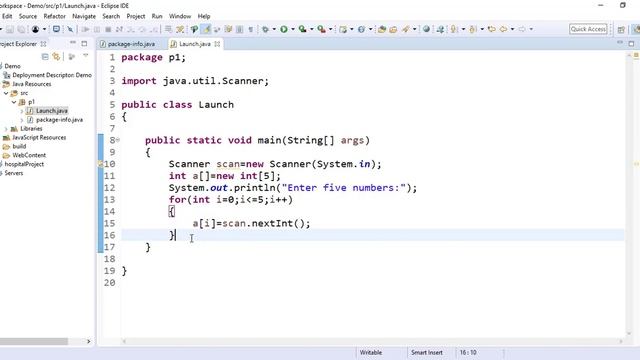Click the Terminate (stop) toolbar icon
640x360 pixels.
[108, 29]
